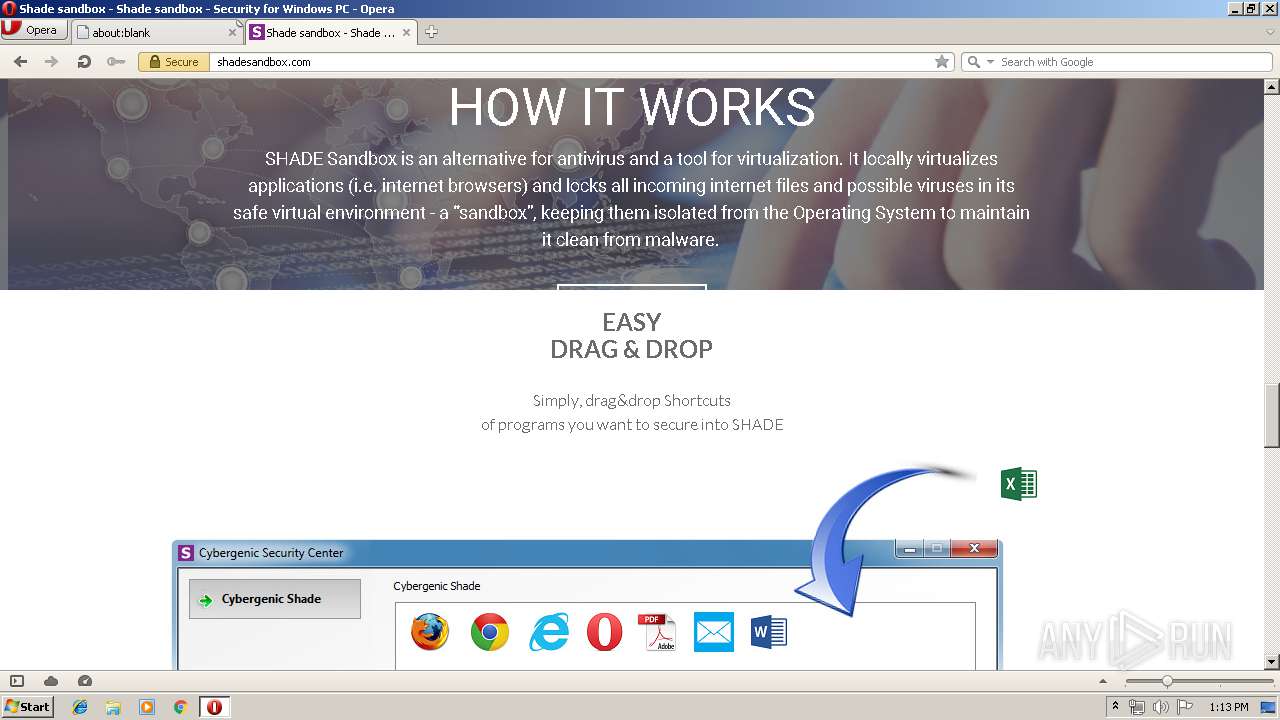Screen dimensions: 1280x720
Task: Click the Cybergenic Security Center title
Action: [x=271, y=552]
